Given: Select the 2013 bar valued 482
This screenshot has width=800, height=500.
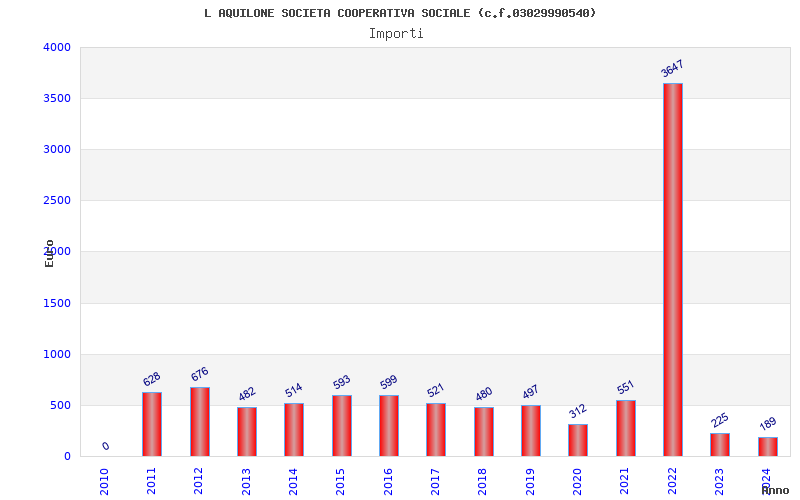Looking at the screenshot, I should coord(246,432).
